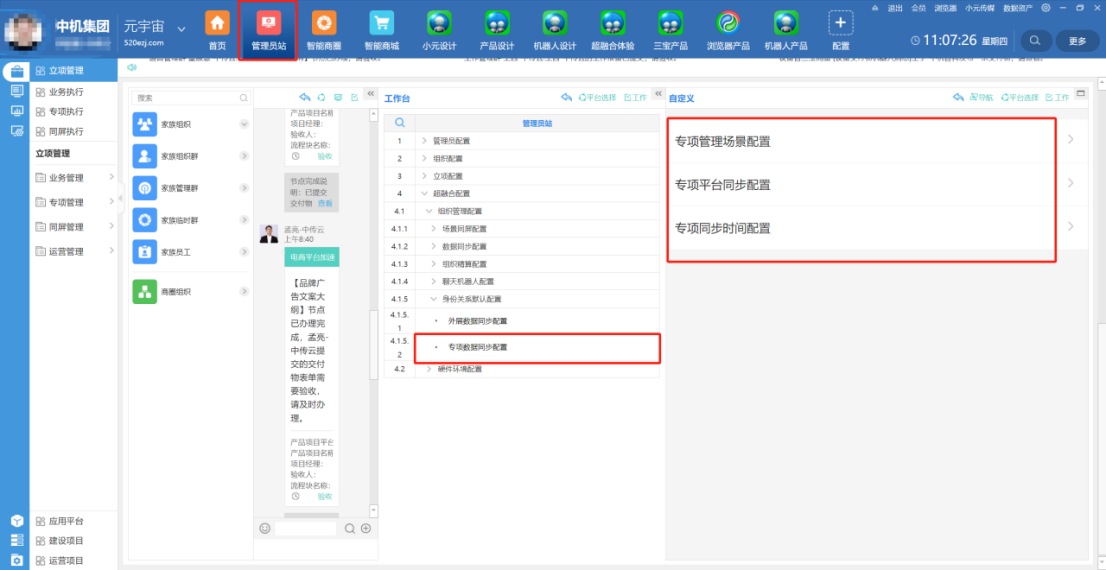Click the 更多 button
Screen dimensions: 1106x570
1077,41
